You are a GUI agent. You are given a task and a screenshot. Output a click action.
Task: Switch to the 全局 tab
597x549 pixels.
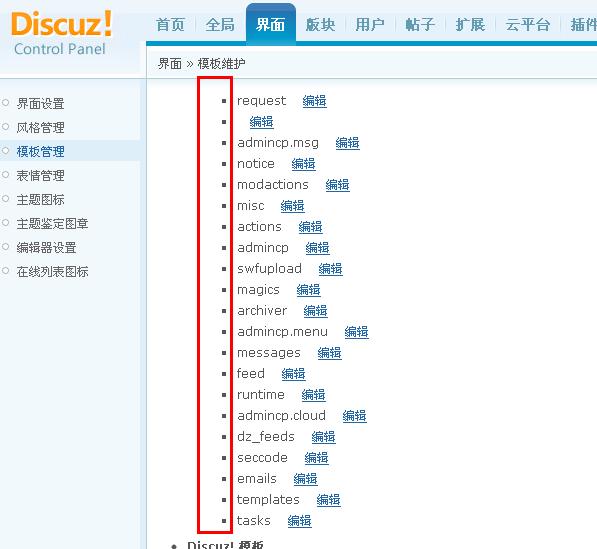(220, 25)
